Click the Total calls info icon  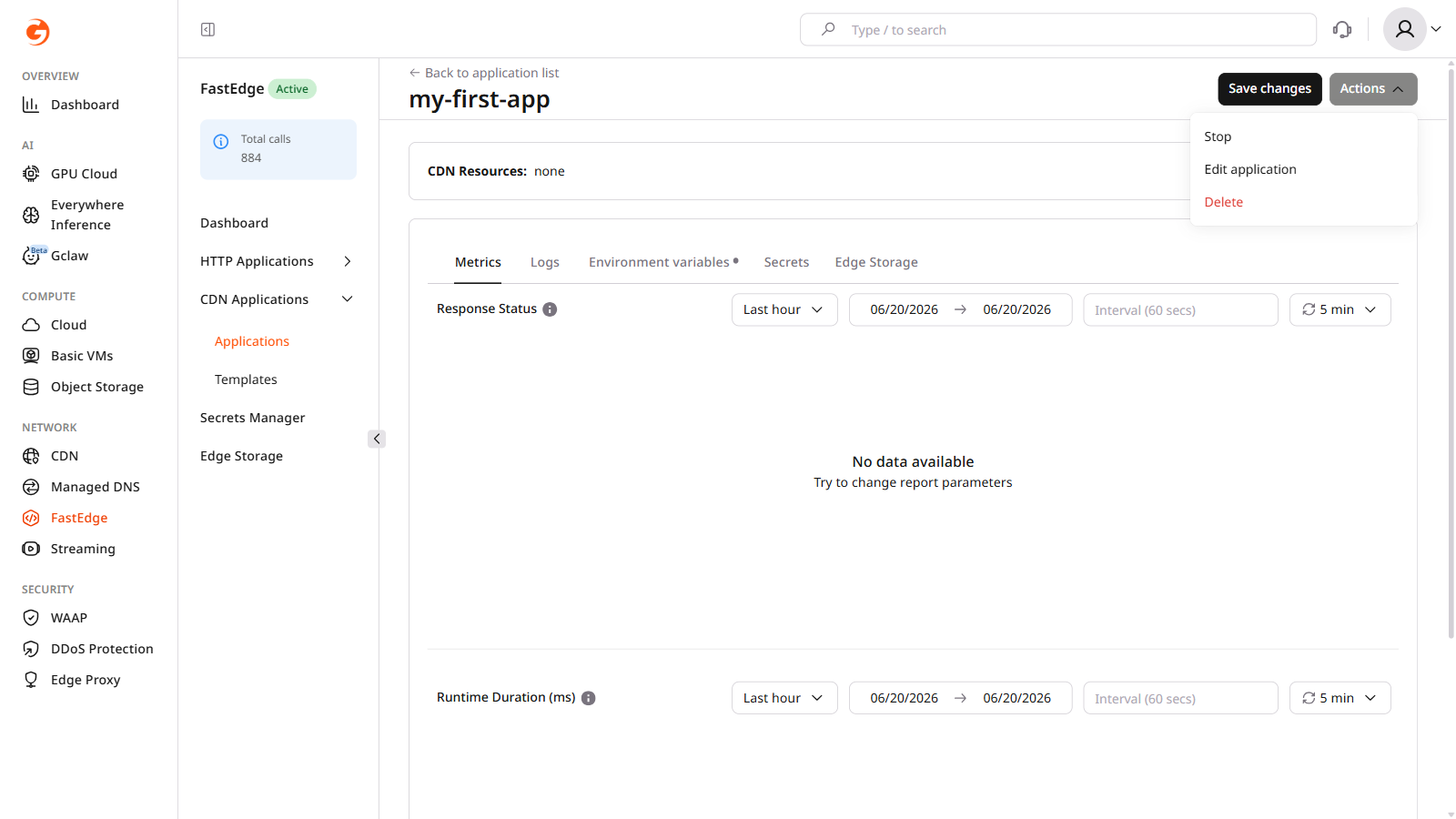point(221,141)
